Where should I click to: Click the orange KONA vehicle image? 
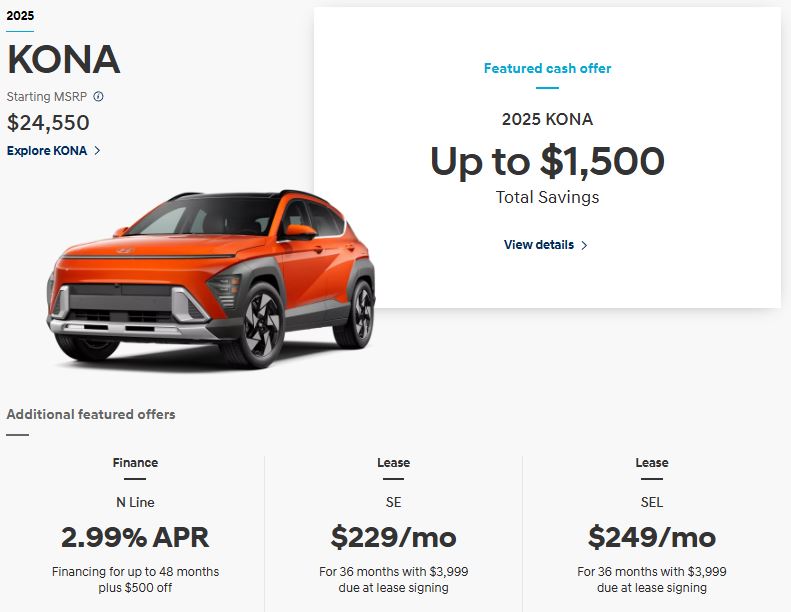click(210, 280)
